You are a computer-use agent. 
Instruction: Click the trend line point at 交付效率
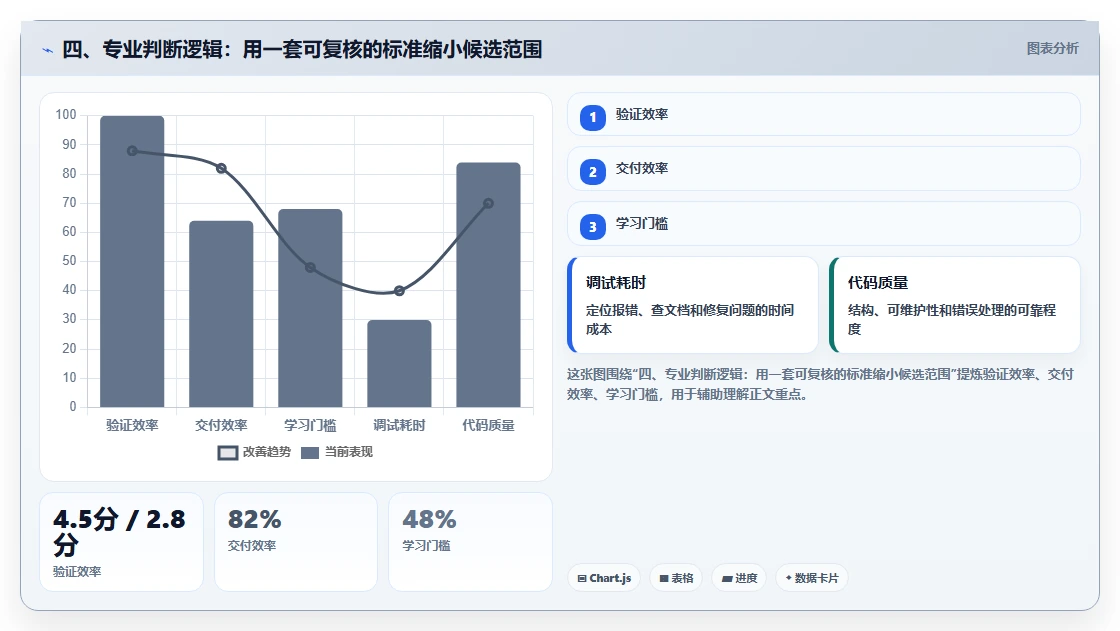(x=221, y=169)
